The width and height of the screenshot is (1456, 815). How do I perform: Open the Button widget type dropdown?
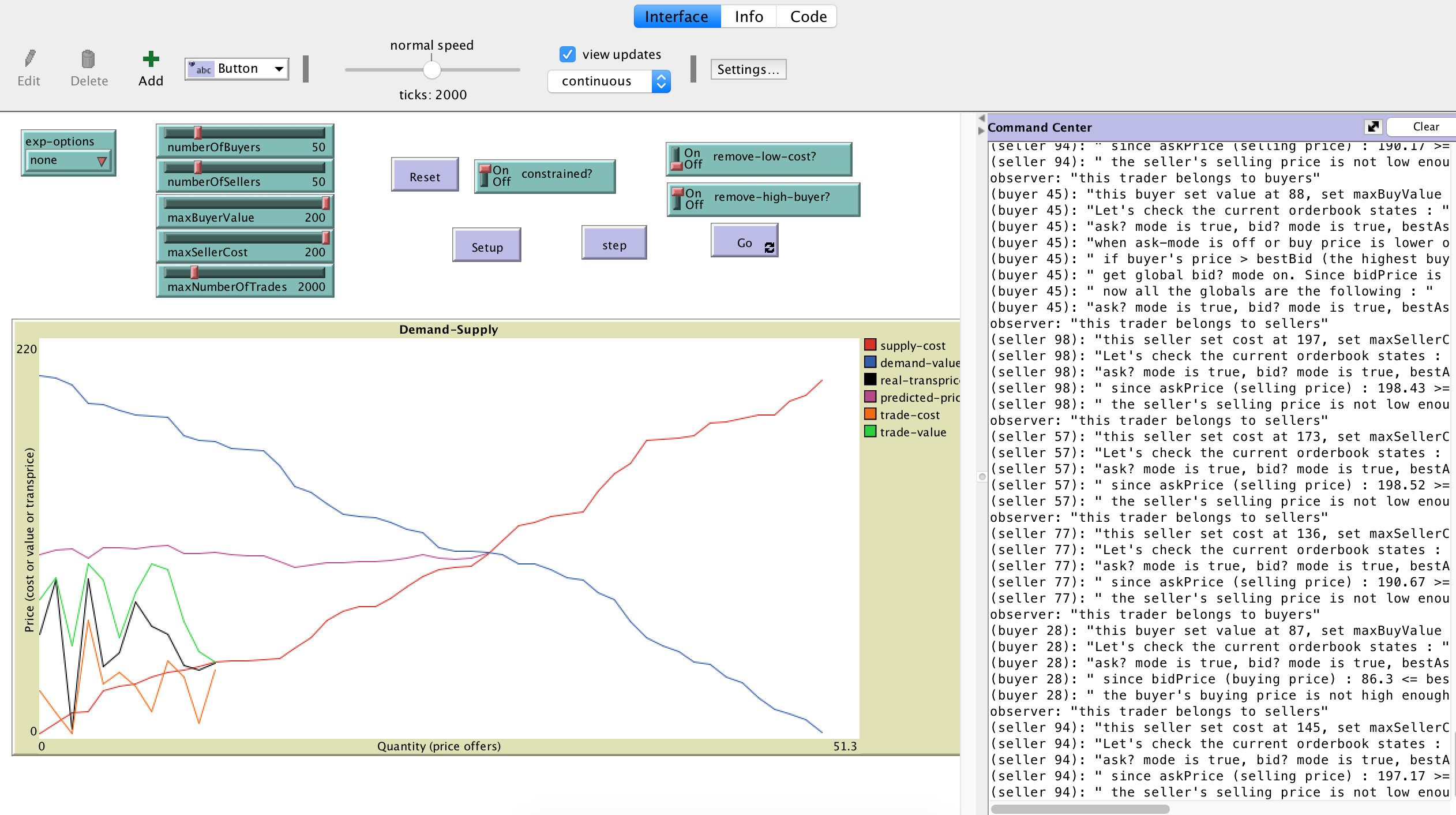click(279, 69)
